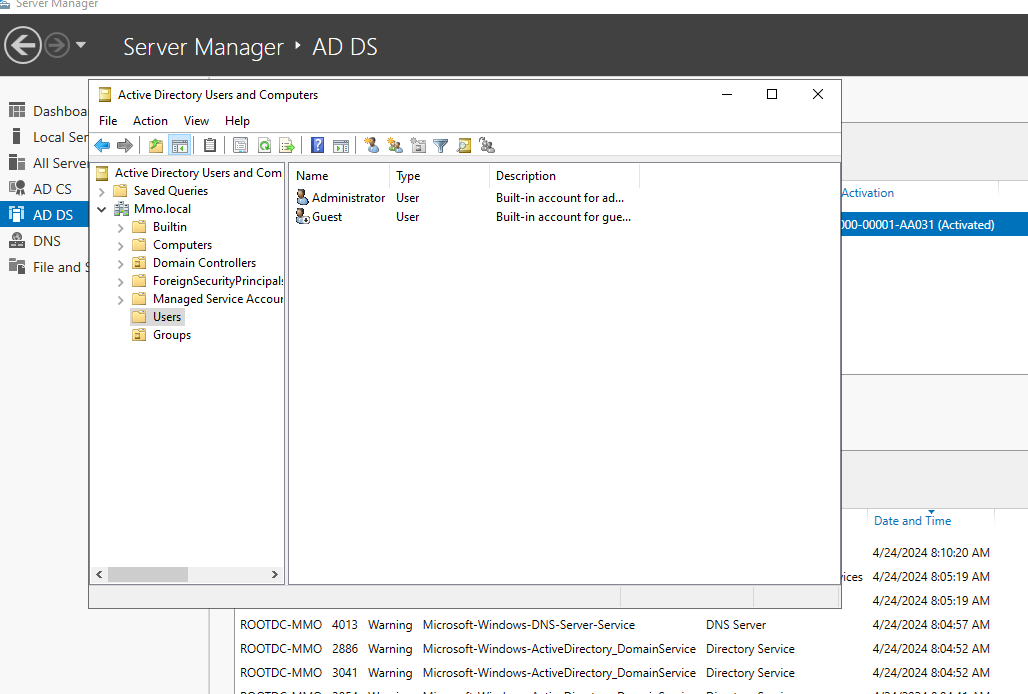
Task: Click the Groups OU folder icon
Action: [x=139, y=335]
